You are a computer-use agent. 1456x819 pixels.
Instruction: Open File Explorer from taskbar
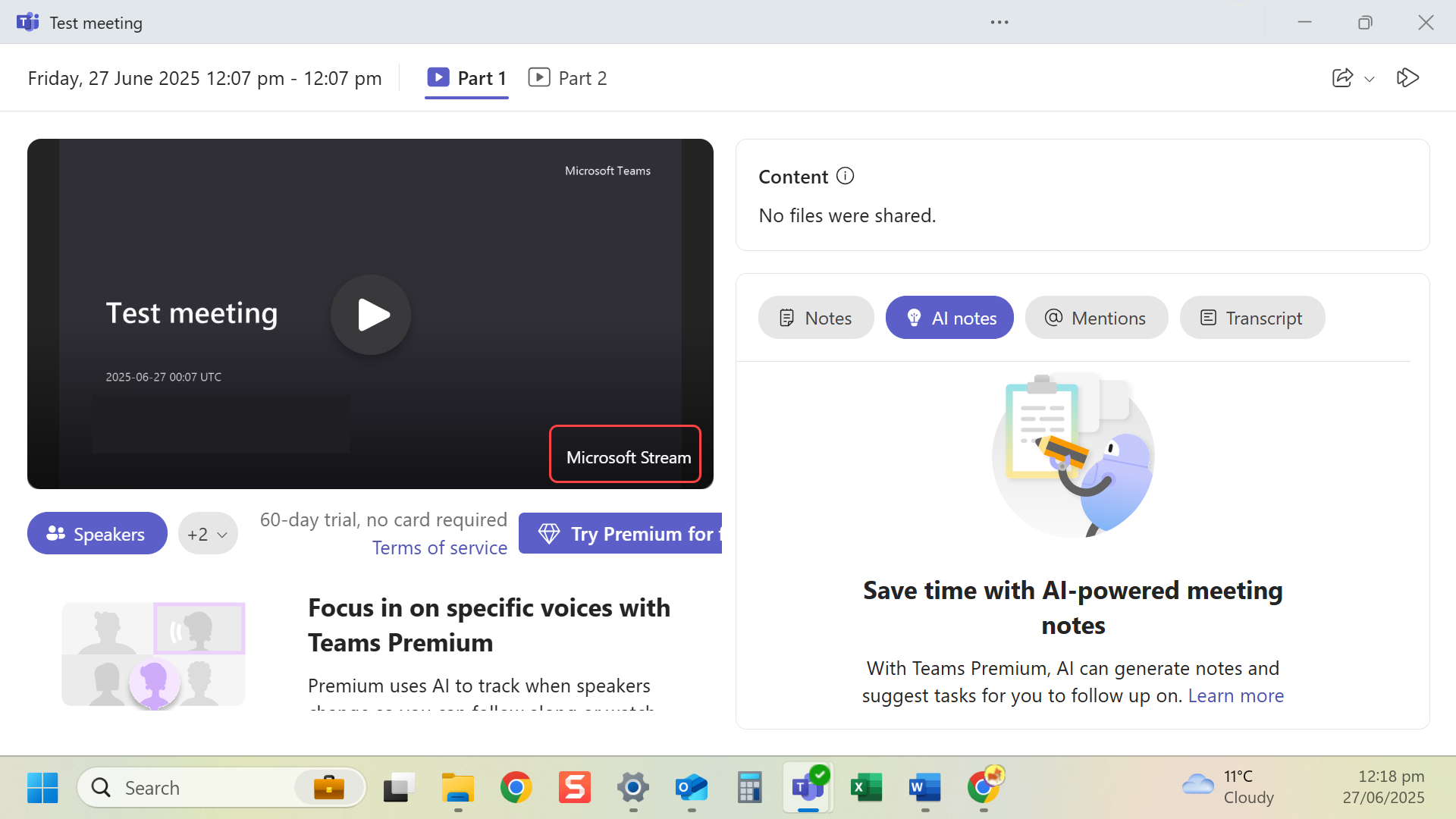pyautogui.click(x=458, y=788)
